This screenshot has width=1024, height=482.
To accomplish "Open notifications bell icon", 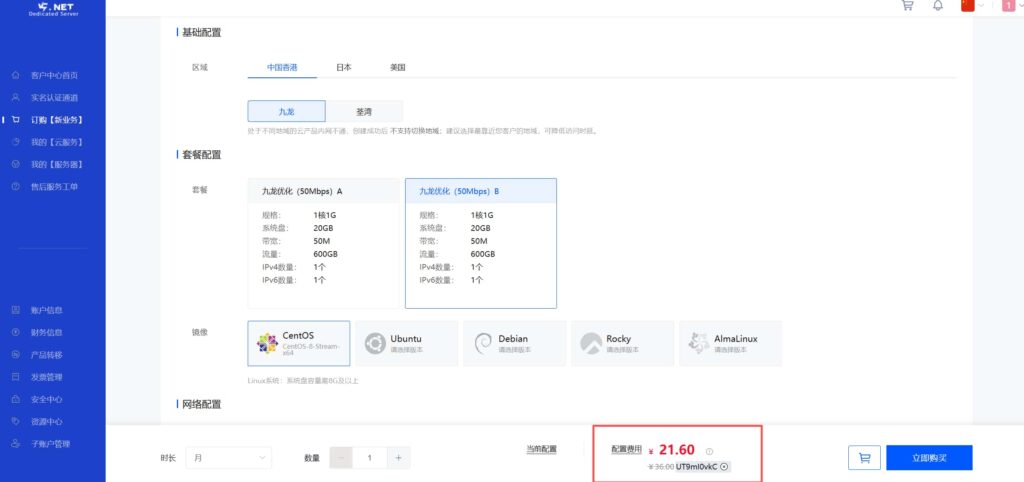I will [937, 5].
